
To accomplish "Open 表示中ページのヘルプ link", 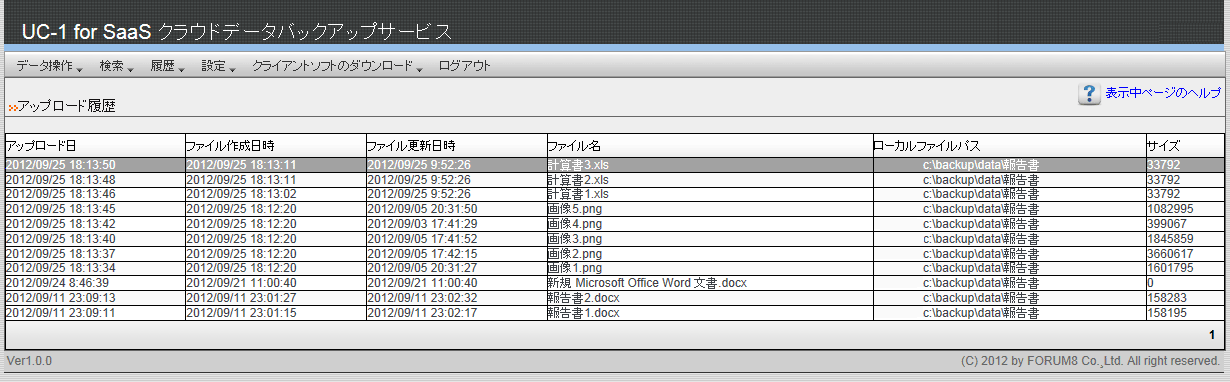I will pos(1163,93).
